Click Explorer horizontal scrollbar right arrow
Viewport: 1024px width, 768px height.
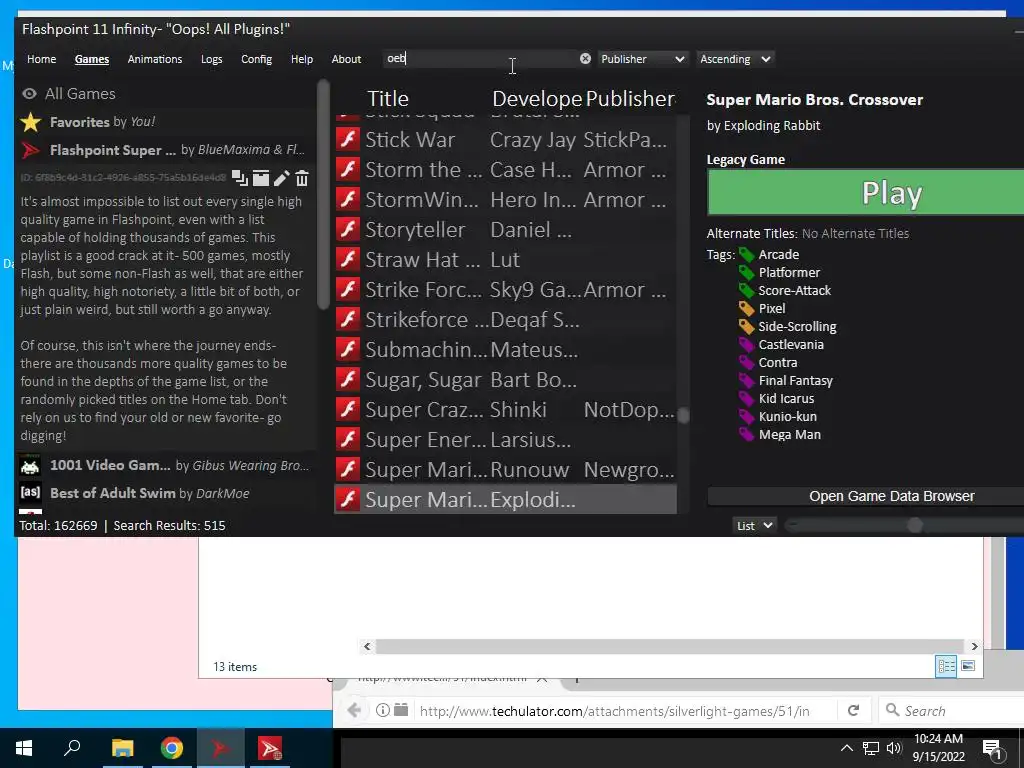pyautogui.click(x=974, y=647)
